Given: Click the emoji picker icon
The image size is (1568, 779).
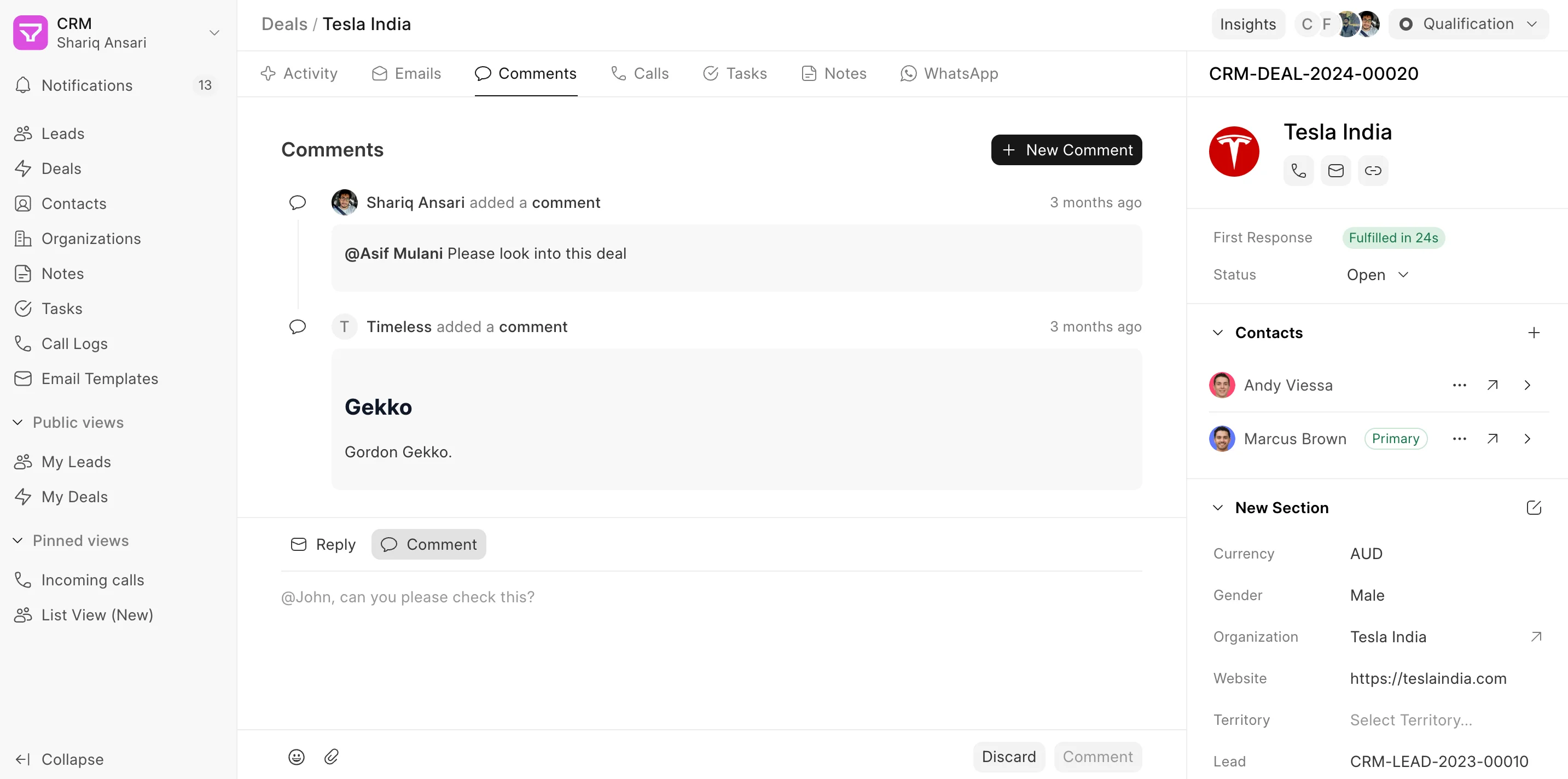Looking at the screenshot, I should (x=297, y=757).
